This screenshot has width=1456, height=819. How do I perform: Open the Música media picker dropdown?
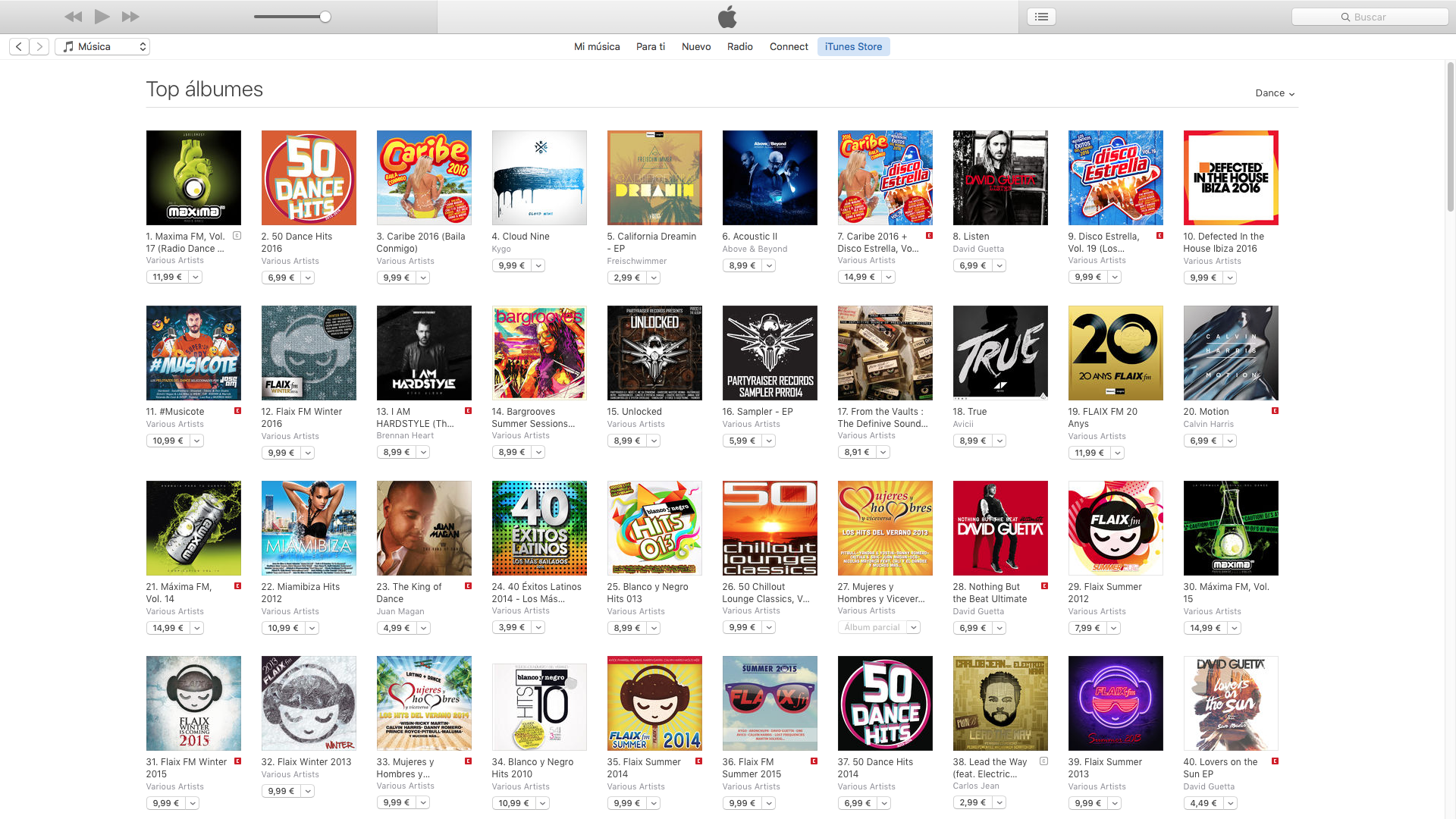pos(102,47)
